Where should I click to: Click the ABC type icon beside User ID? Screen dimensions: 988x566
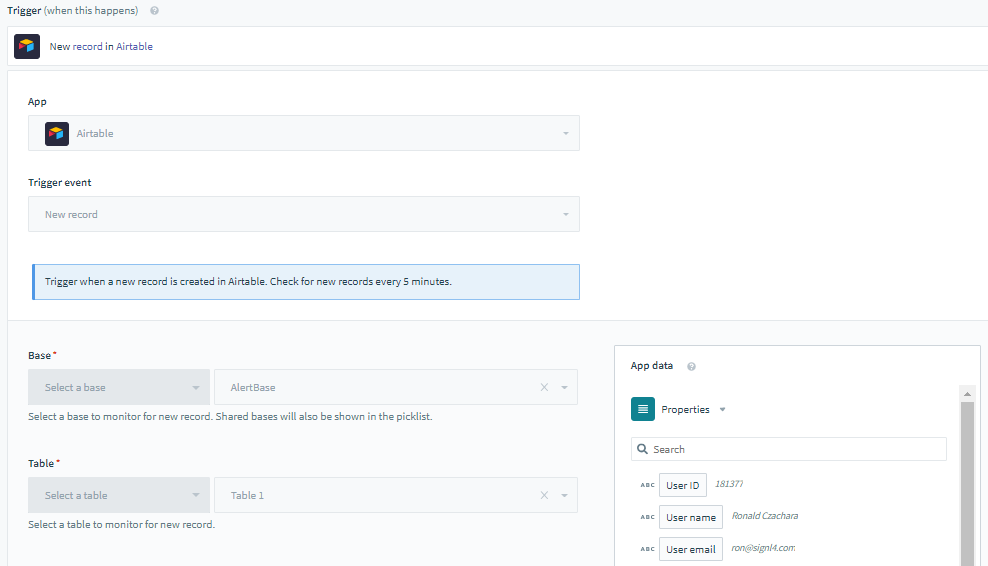click(647, 485)
